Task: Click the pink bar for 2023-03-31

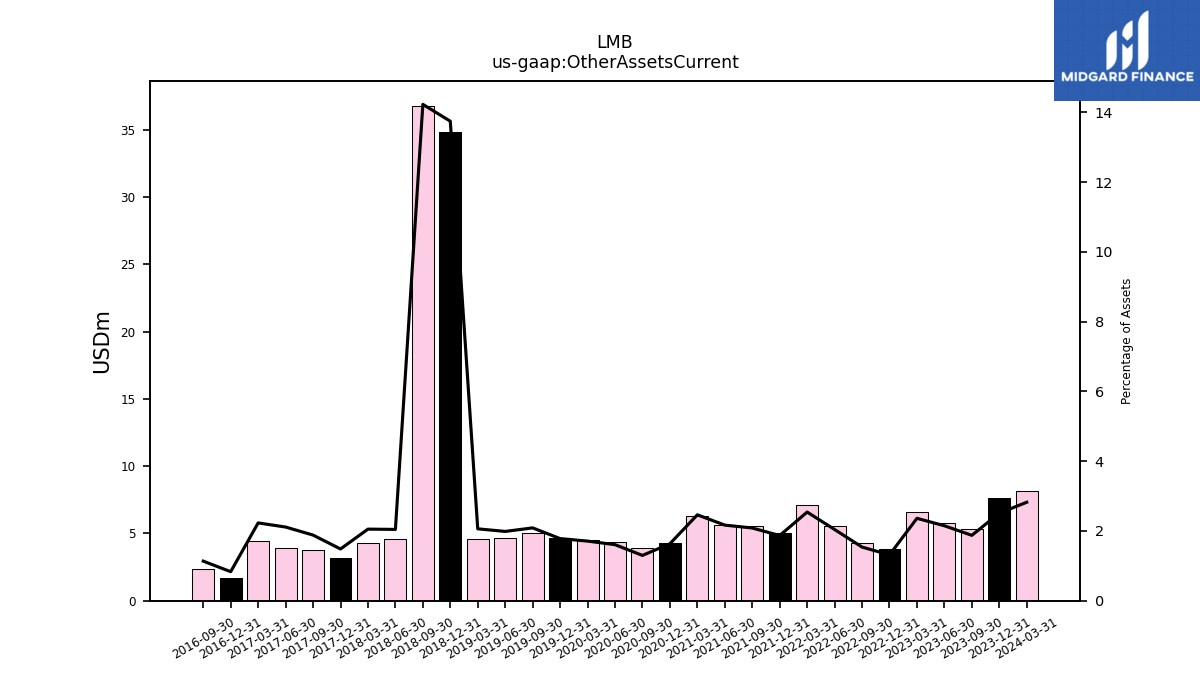Action: tap(917, 556)
